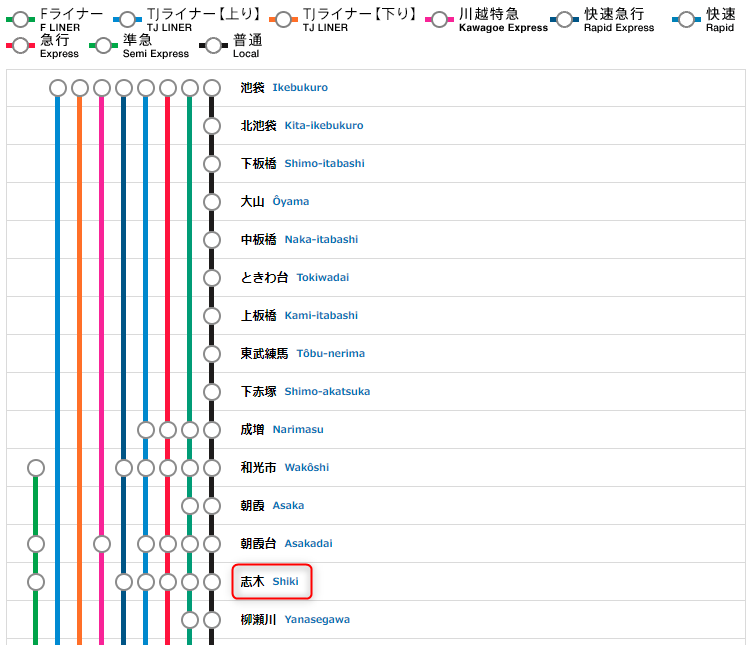Image resolution: width=750 pixels, height=645 pixels.
Task: Click the Rapid legend icon
Action: coord(686,20)
